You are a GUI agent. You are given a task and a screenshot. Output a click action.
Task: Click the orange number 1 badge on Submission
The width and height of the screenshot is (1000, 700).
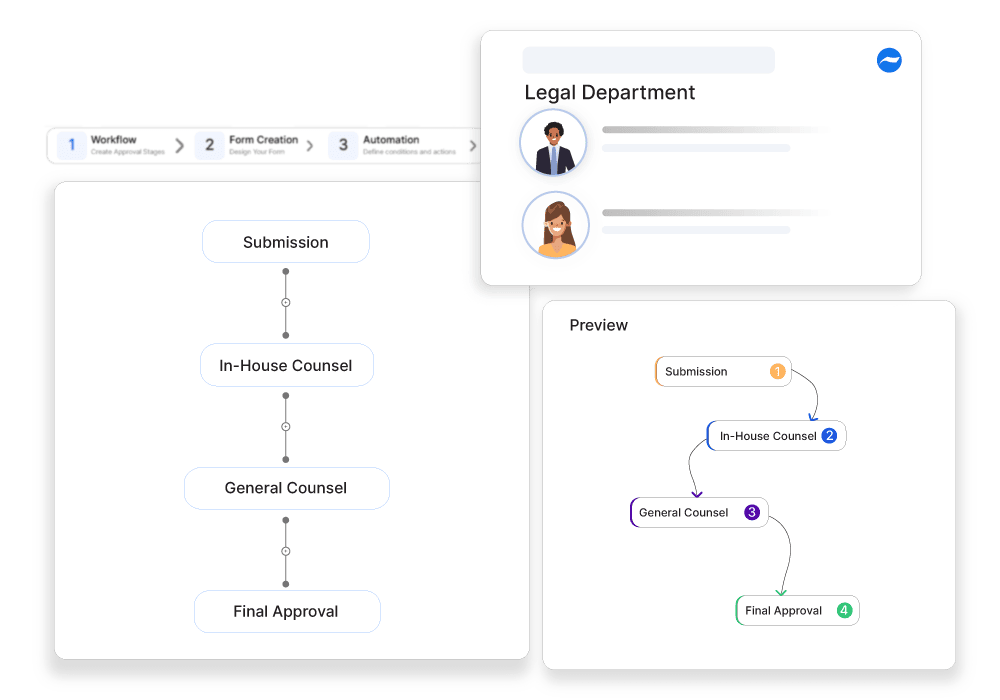[777, 370]
